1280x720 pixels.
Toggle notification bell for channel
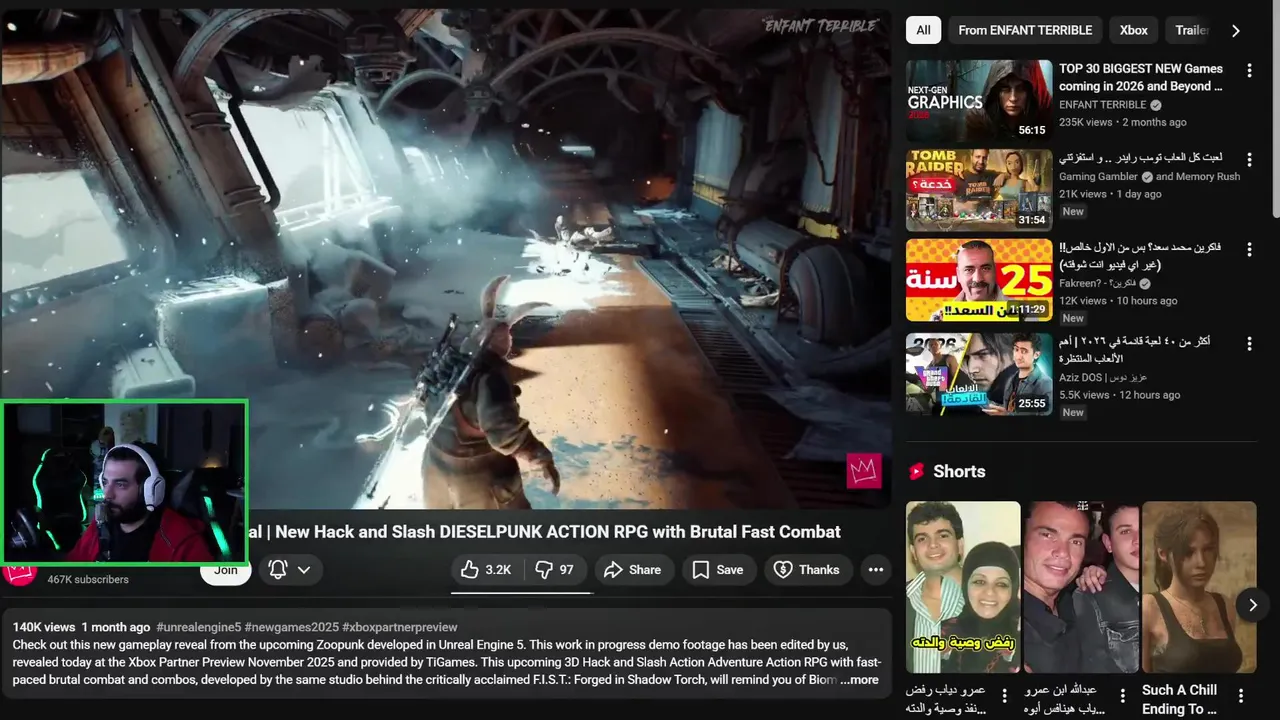pyautogui.click(x=278, y=570)
